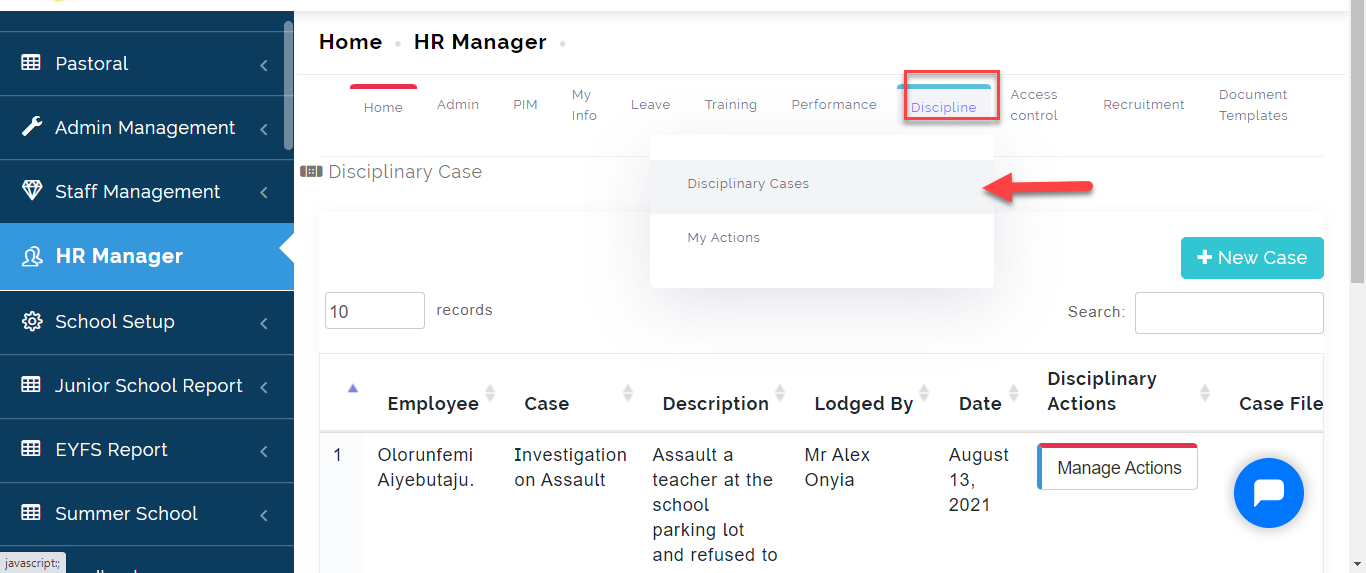Screen dimensions: 1366x573
Task: Open the blue chat bubble widget
Action: 1269,493
